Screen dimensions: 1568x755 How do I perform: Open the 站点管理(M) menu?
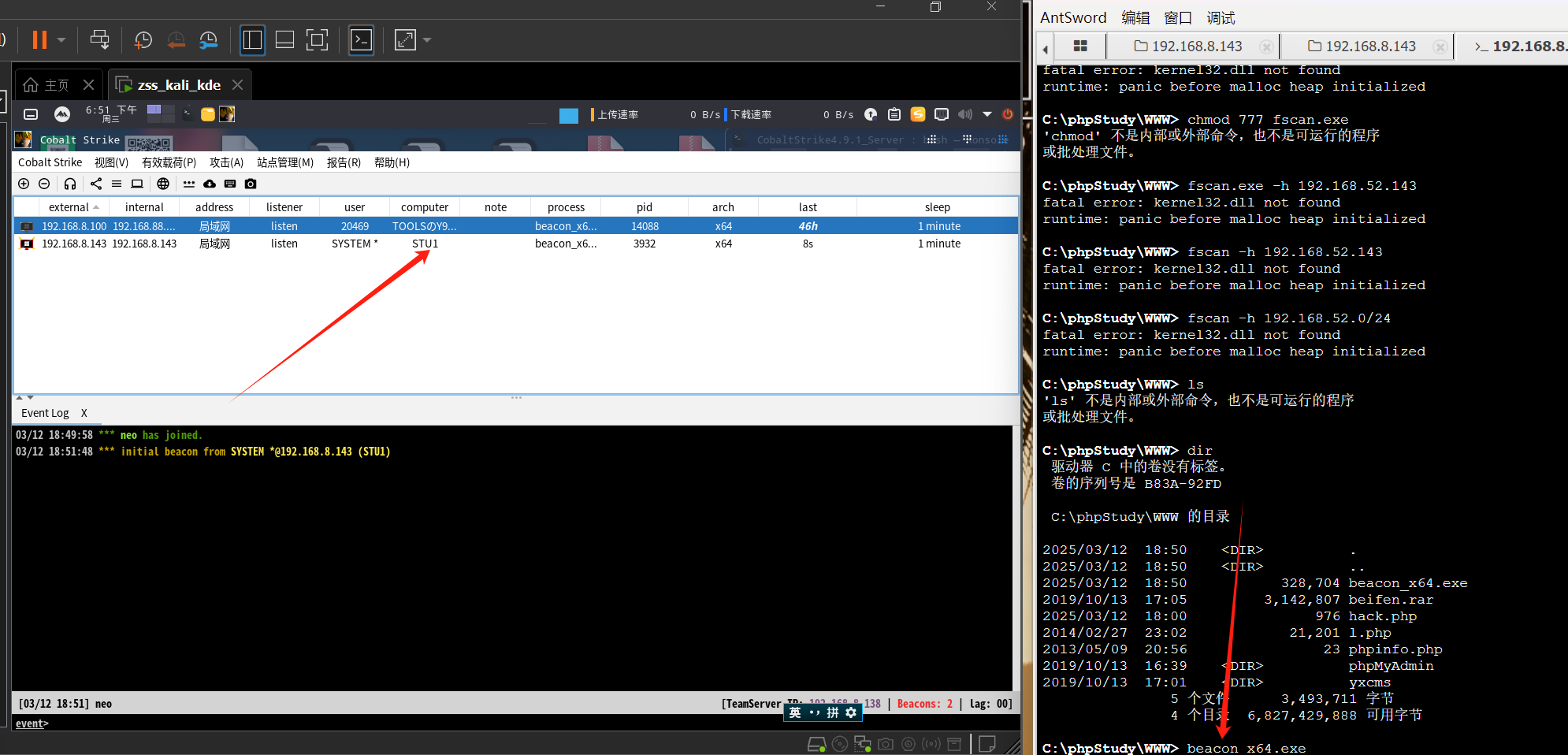coord(285,162)
